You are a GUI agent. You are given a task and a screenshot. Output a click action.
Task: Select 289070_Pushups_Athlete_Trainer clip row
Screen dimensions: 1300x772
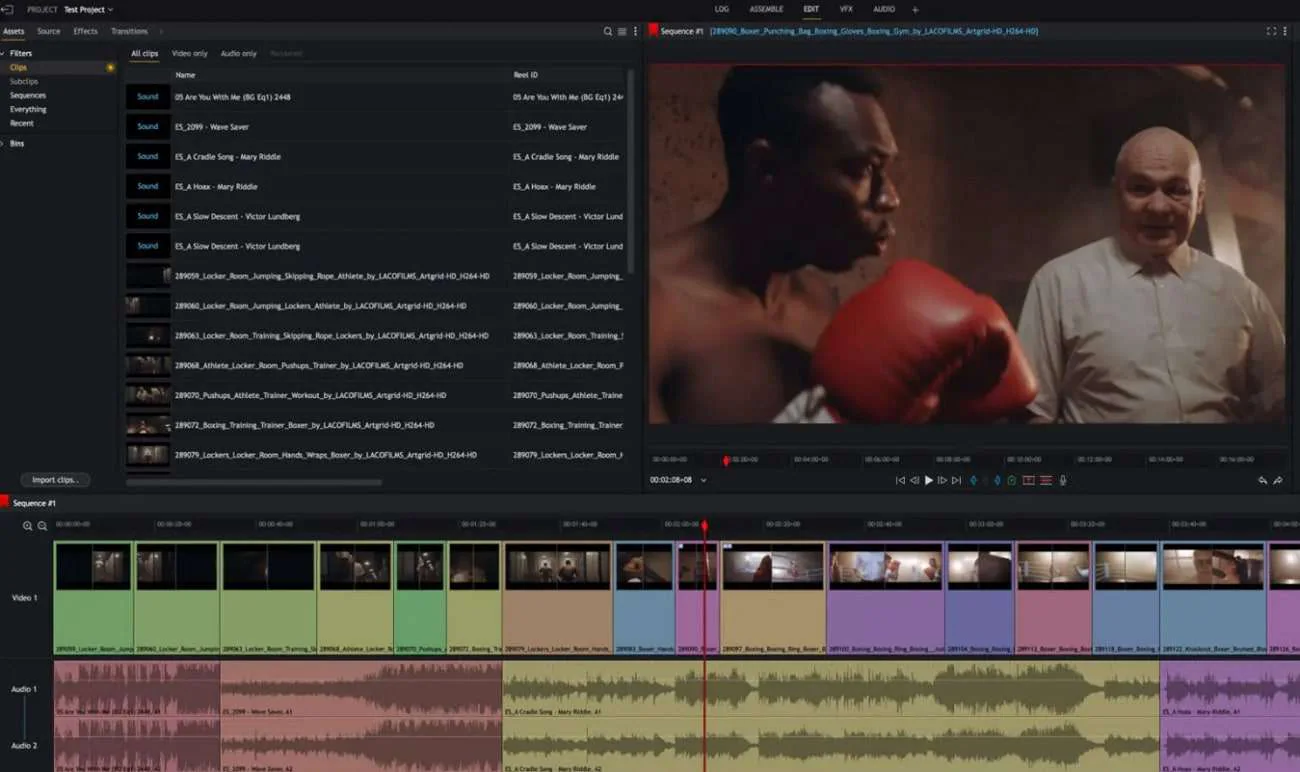point(375,395)
